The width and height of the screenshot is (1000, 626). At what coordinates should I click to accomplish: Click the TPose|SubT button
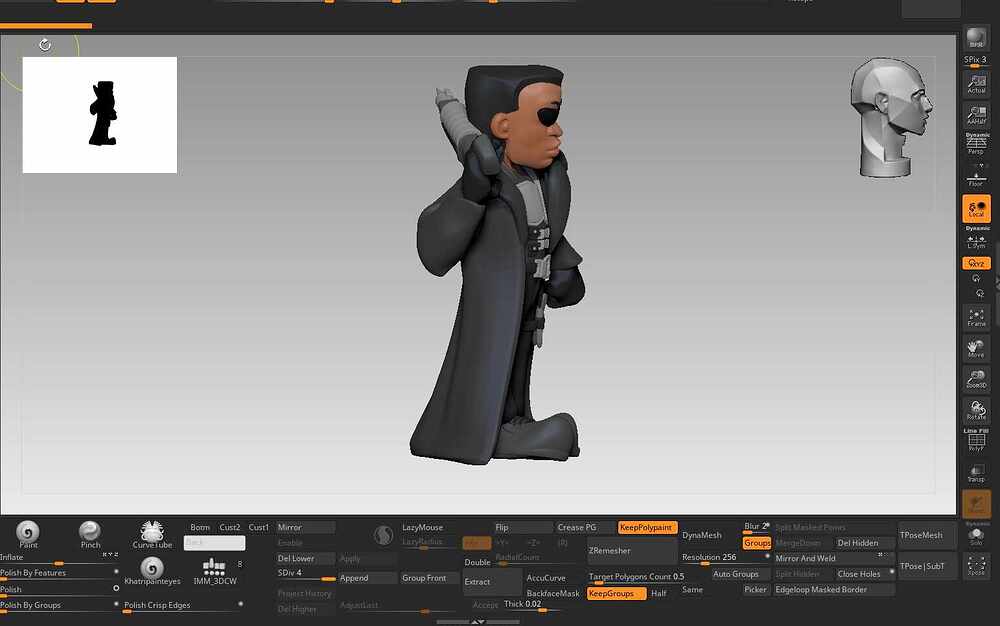point(927,566)
